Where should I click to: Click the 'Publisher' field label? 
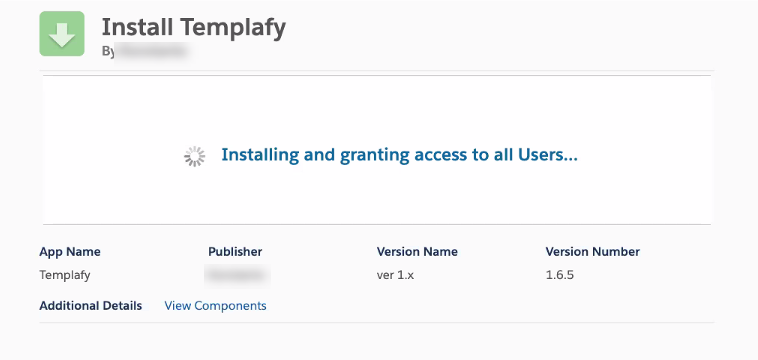click(235, 252)
